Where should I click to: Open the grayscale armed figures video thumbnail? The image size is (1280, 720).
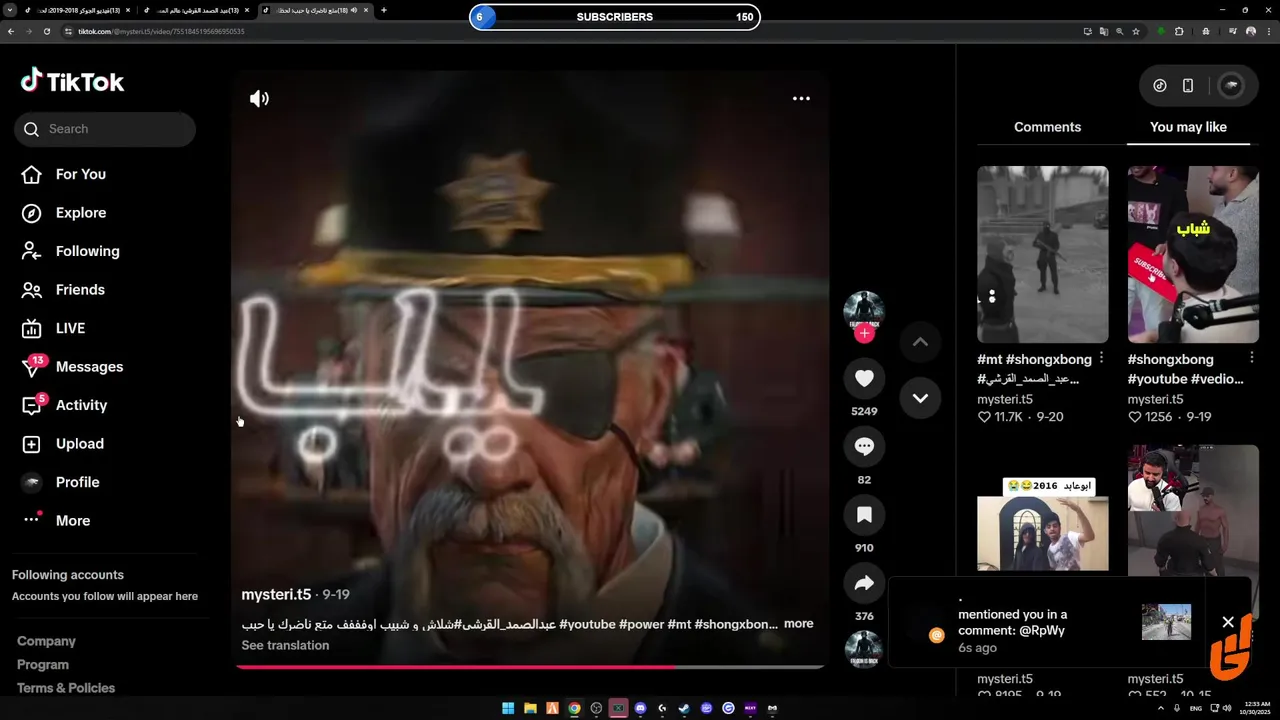pyautogui.click(x=1042, y=255)
